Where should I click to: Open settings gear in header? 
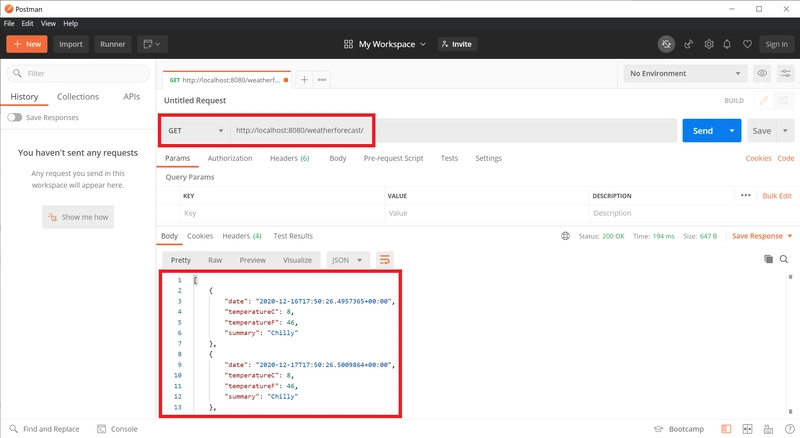click(709, 44)
